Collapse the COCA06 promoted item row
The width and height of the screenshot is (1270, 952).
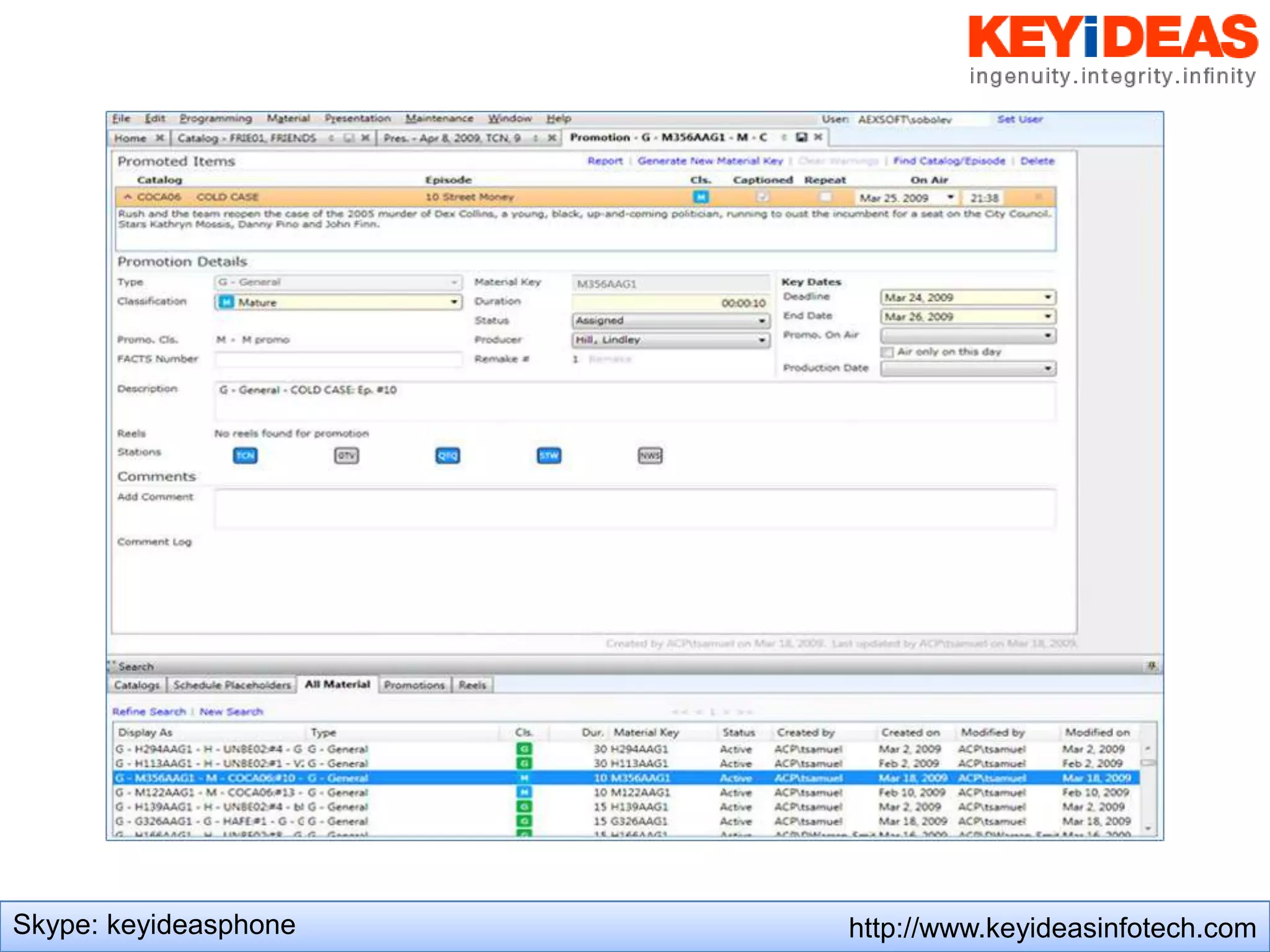[127, 197]
